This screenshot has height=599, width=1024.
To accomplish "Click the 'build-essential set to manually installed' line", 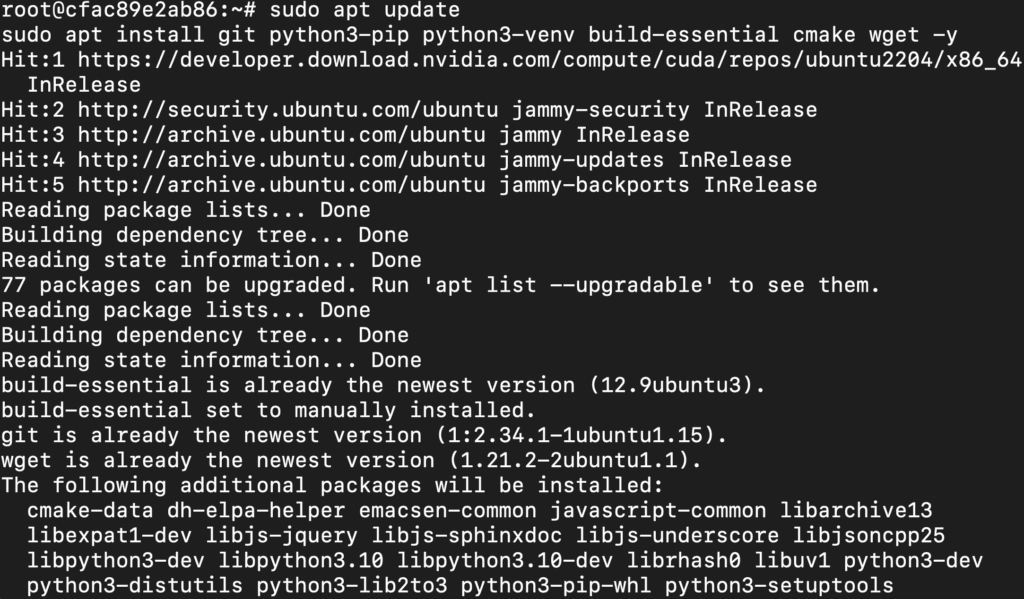I will point(268,410).
